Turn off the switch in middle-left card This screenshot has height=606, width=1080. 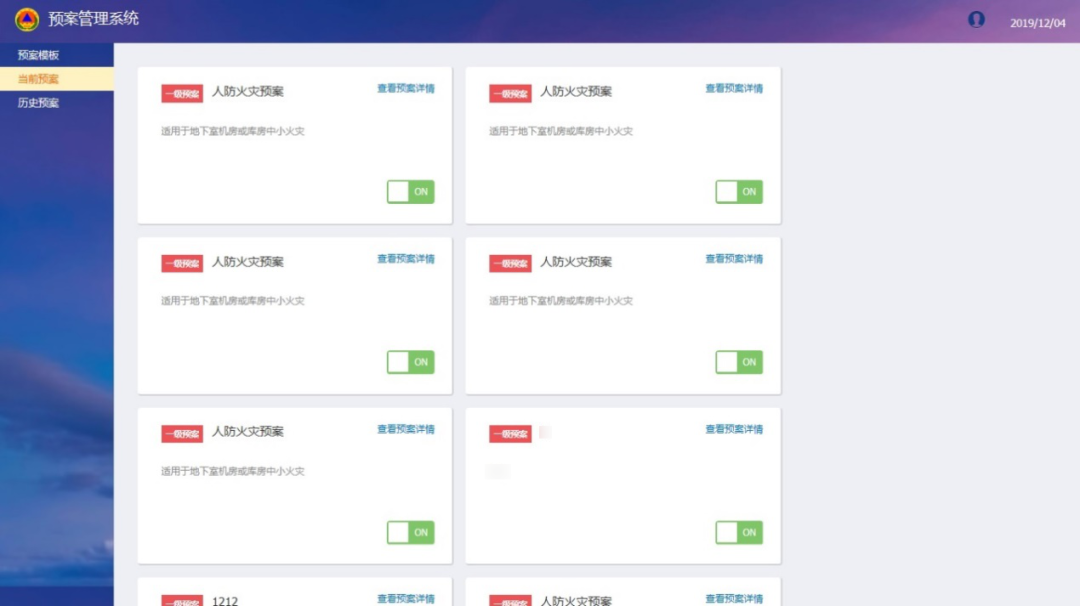pyautogui.click(x=410, y=362)
